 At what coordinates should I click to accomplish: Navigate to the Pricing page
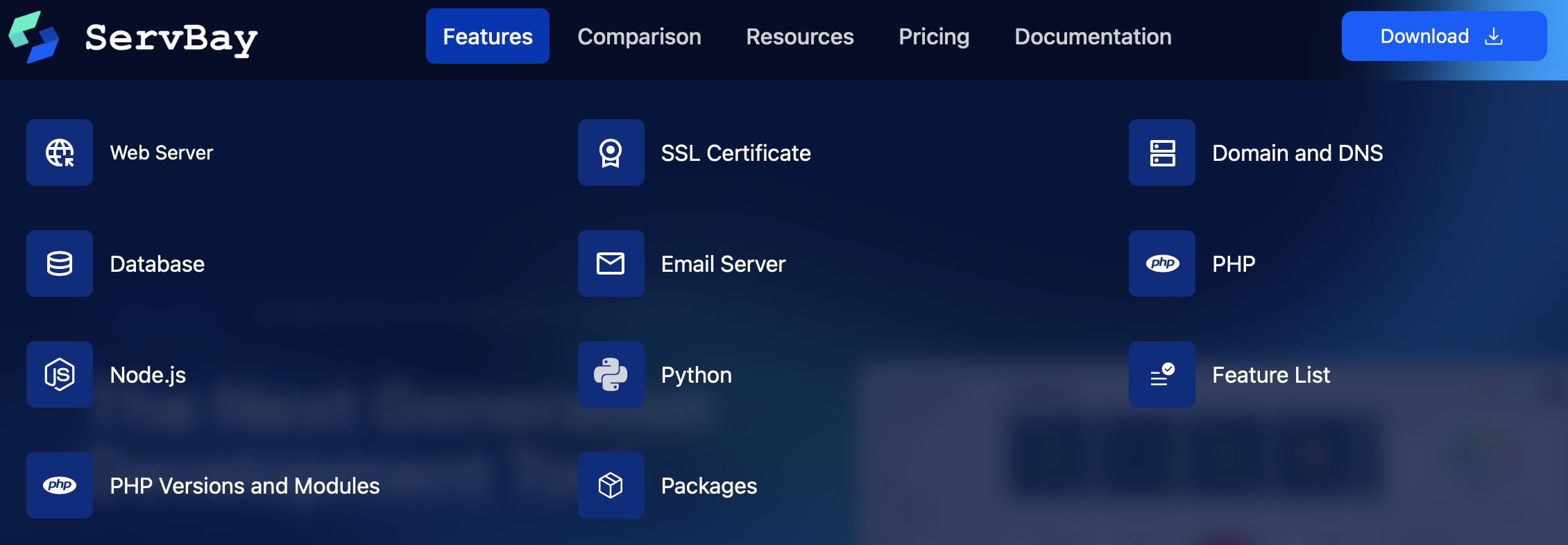934,36
